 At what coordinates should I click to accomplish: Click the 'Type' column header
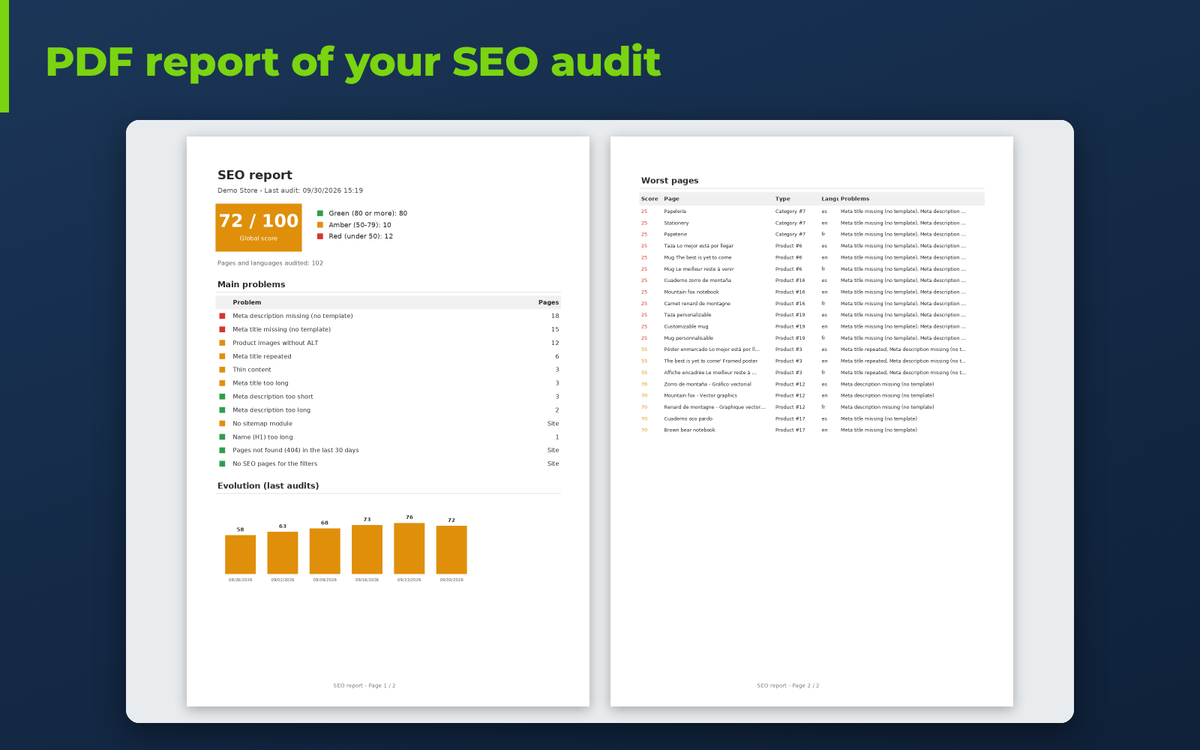point(782,199)
